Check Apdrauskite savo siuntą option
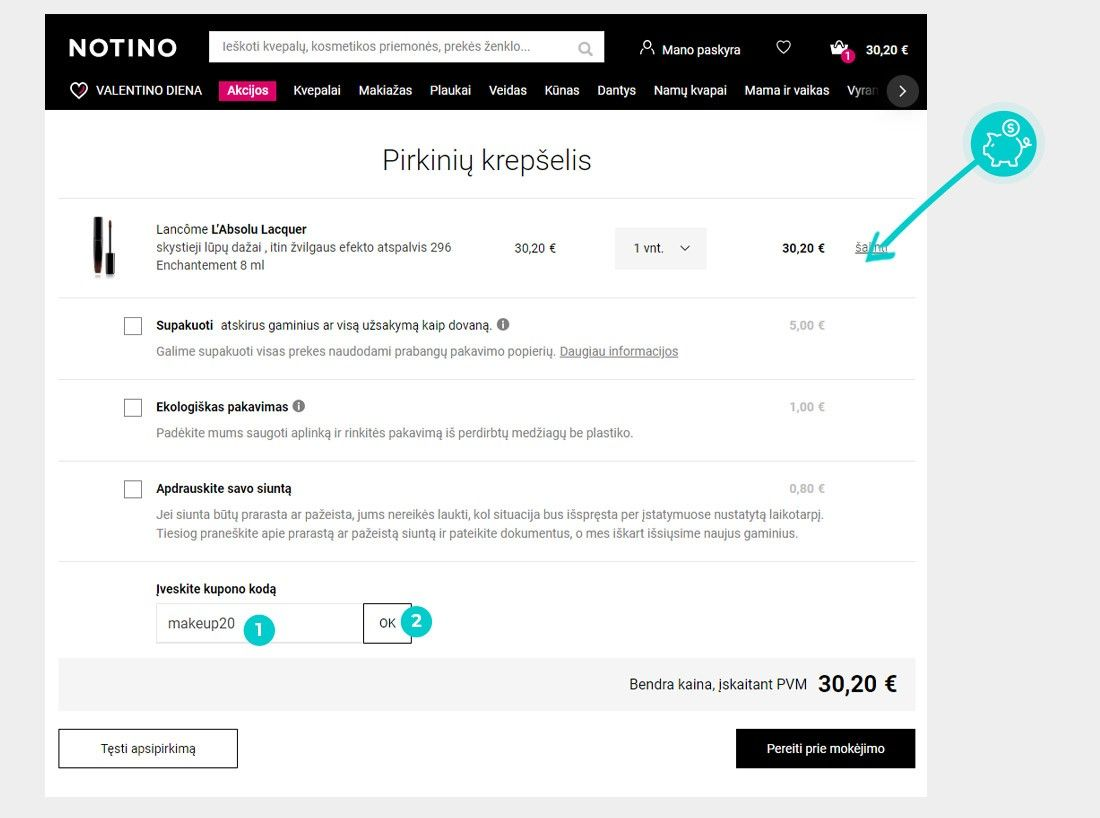 point(133,488)
